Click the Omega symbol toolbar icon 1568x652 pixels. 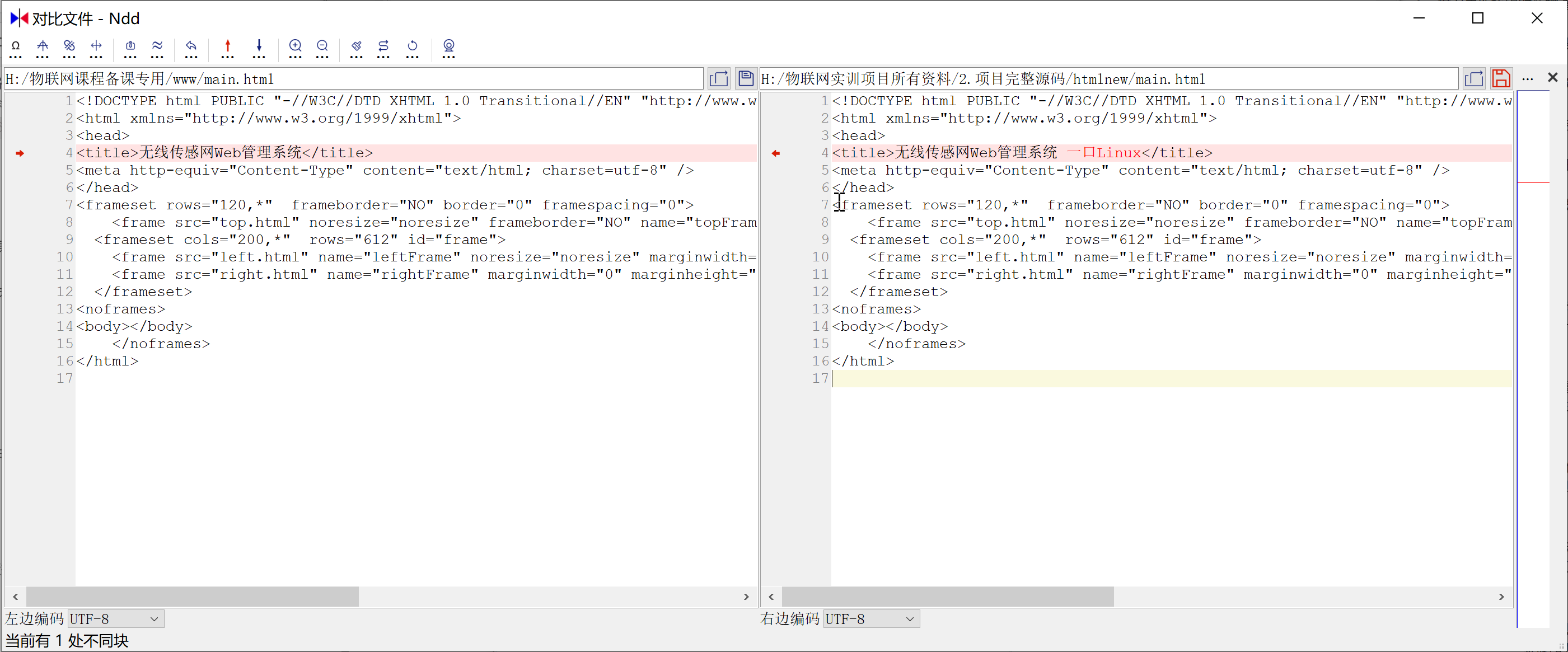coord(16,46)
